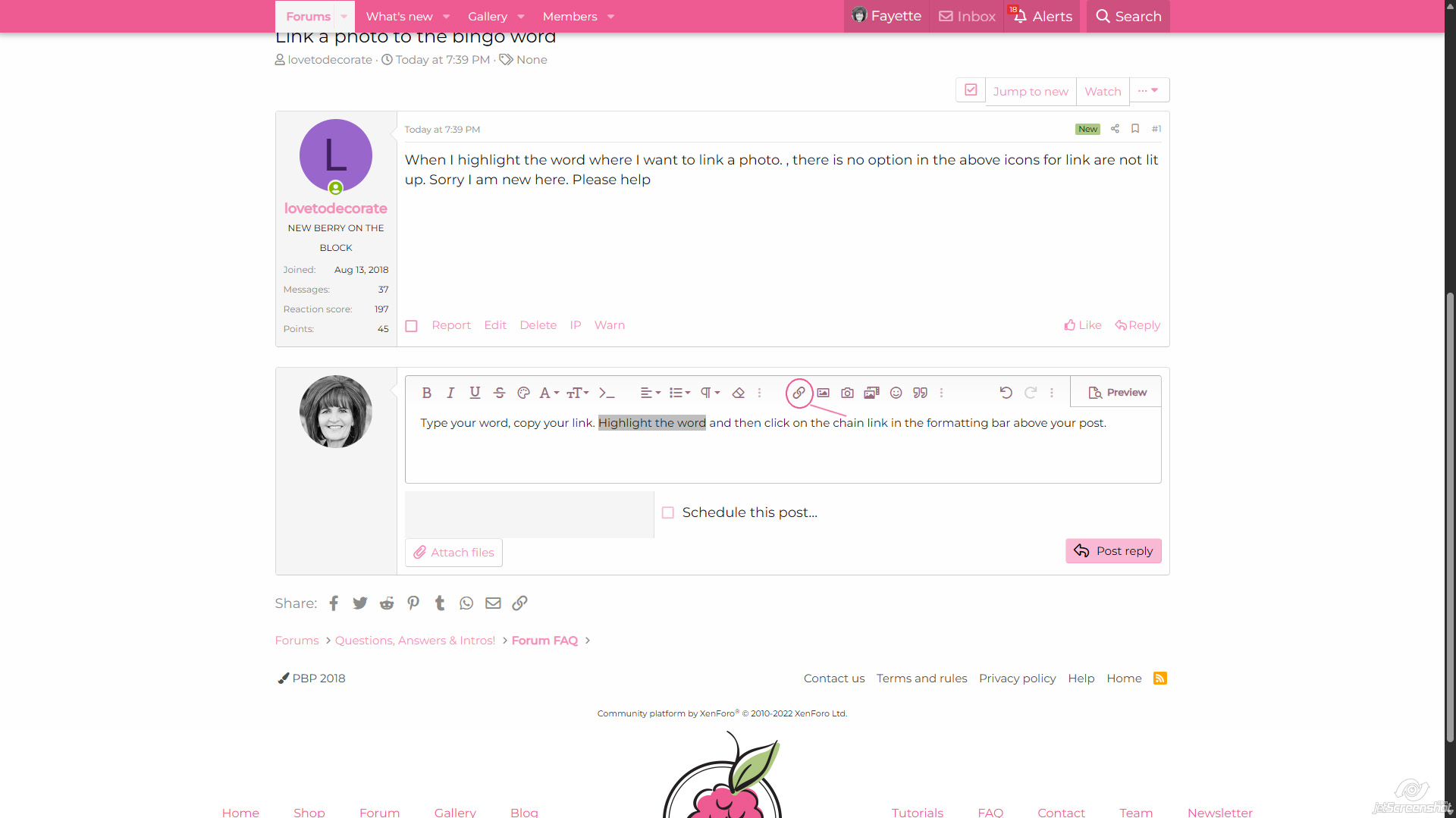
Task: Open the PBP 2018 style chooser
Action: (x=312, y=679)
